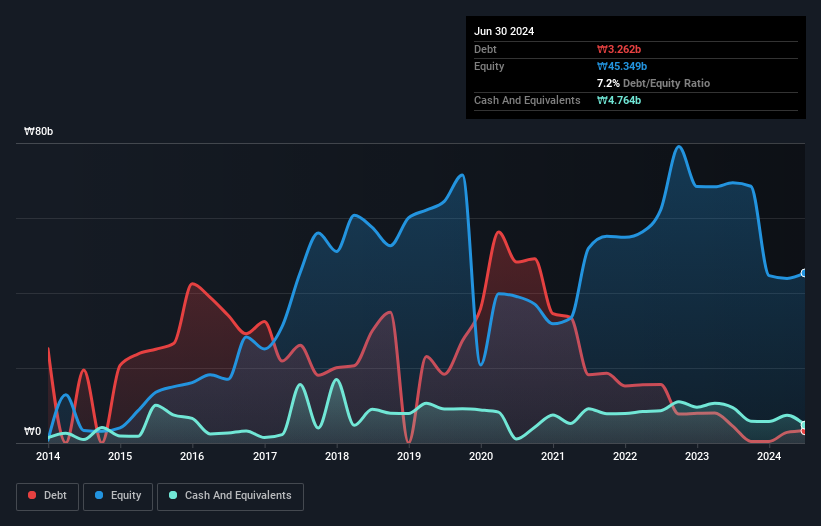Click the ₩0 y-axis label
Screen dimensions: 821x526
pyautogui.click(x=32, y=431)
